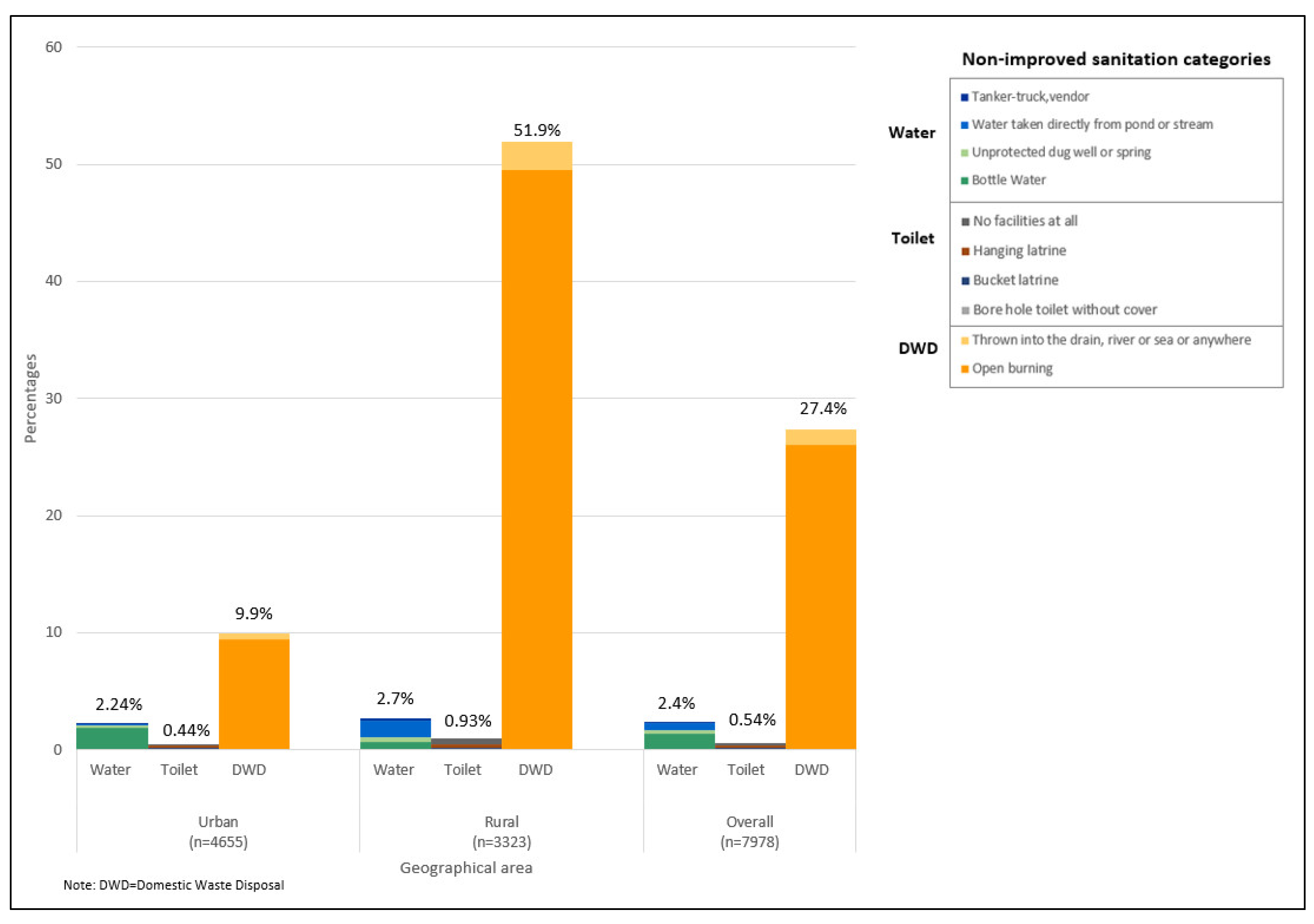The width and height of the screenshot is (1314, 924).
Task: Select the Open burning legend entry
Action: click(x=1012, y=369)
